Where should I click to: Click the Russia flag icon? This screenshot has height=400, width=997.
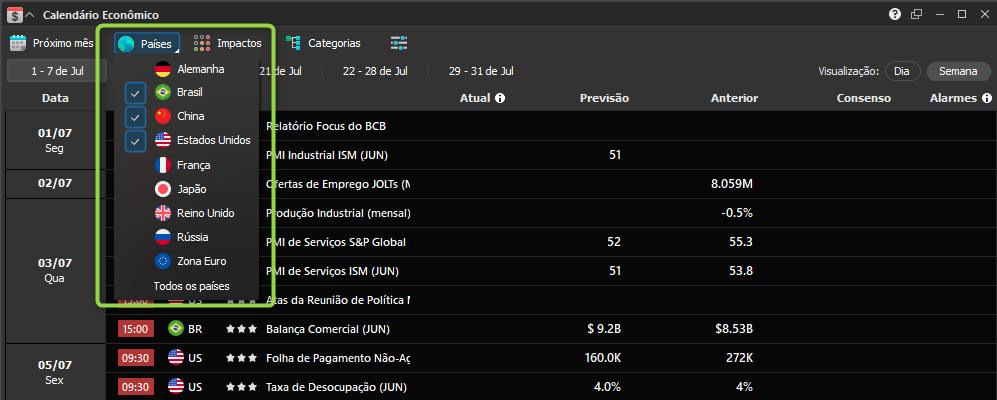(x=163, y=237)
